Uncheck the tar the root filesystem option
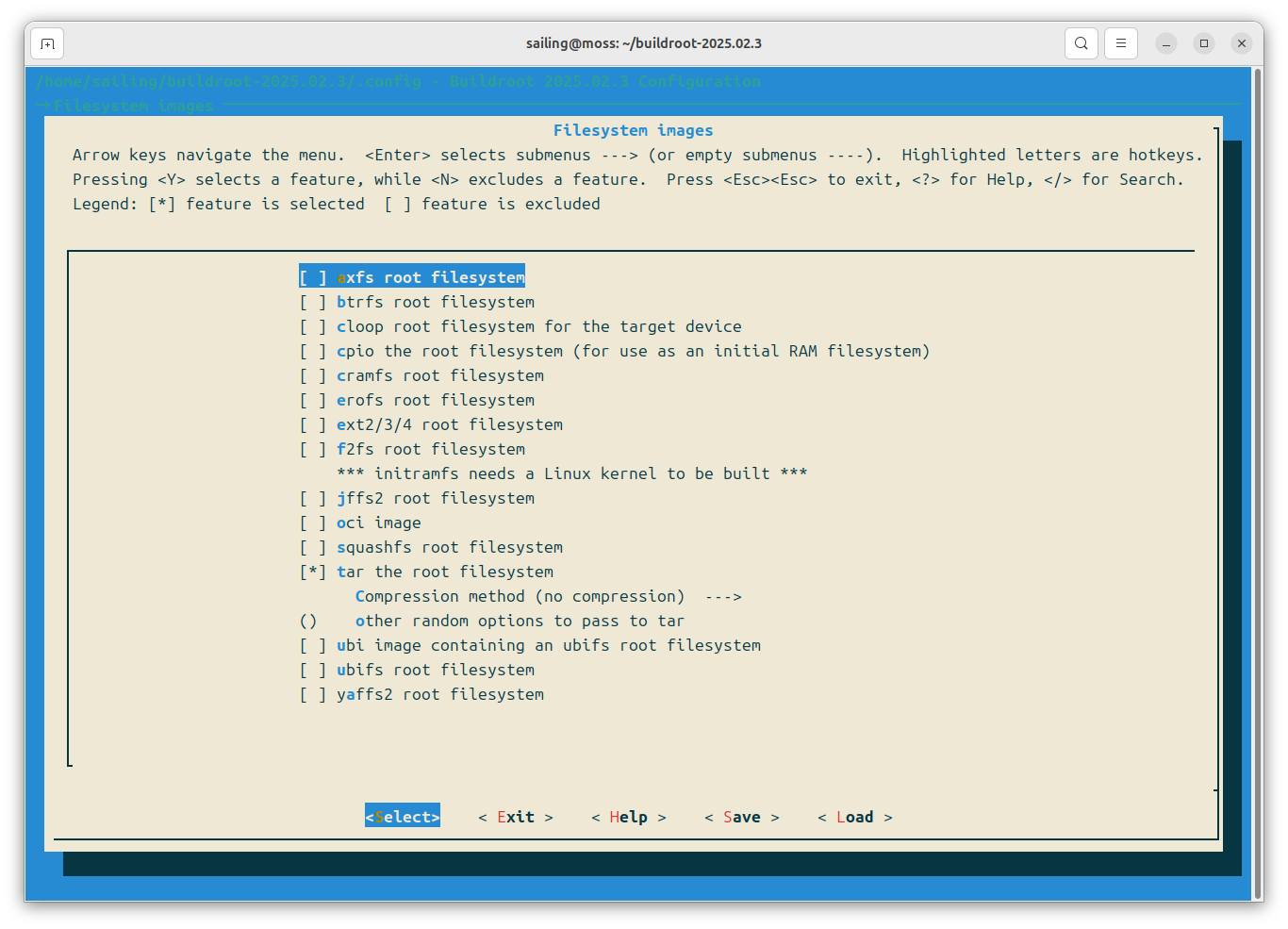Screen dimensions: 1288x929 coord(313,572)
